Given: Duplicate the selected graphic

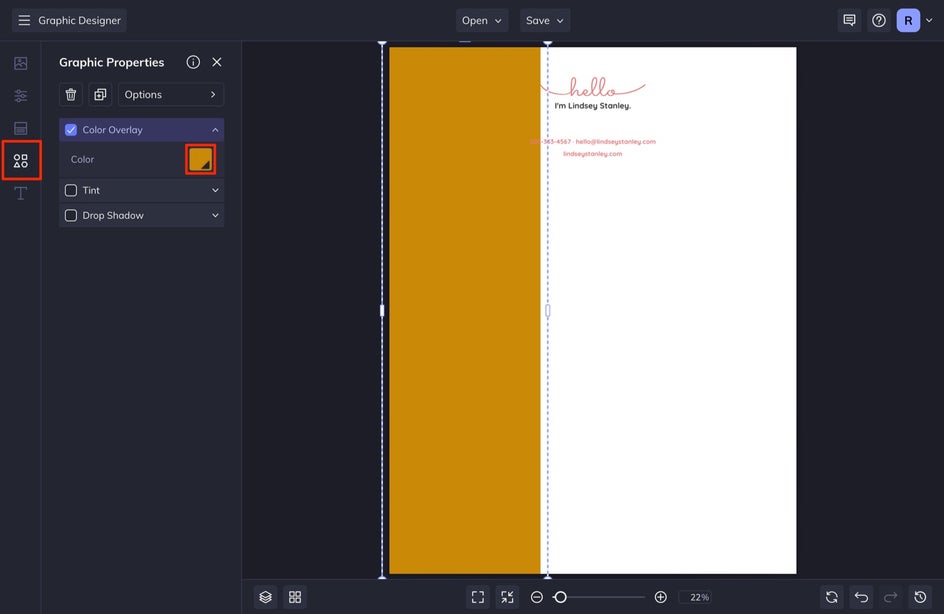Looking at the screenshot, I should click(100, 95).
